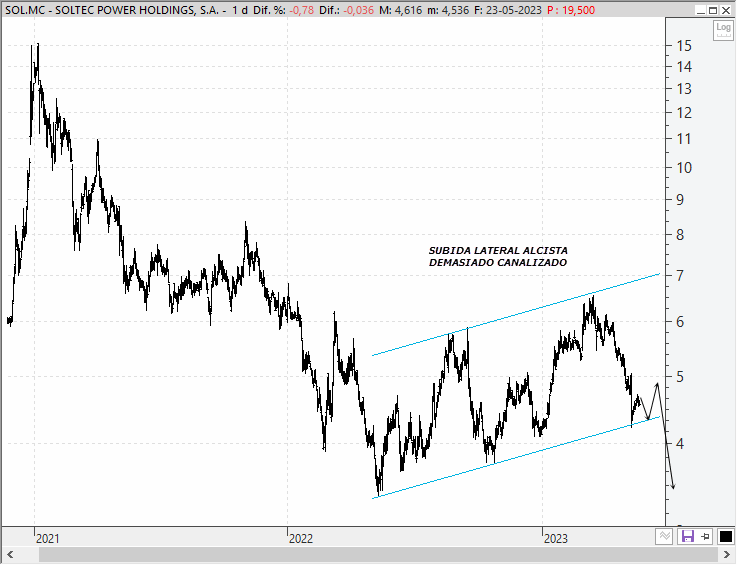Image resolution: width=737 pixels, height=565 pixels.
Task: Click the 2022 year label on time axis
Action: point(301,539)
